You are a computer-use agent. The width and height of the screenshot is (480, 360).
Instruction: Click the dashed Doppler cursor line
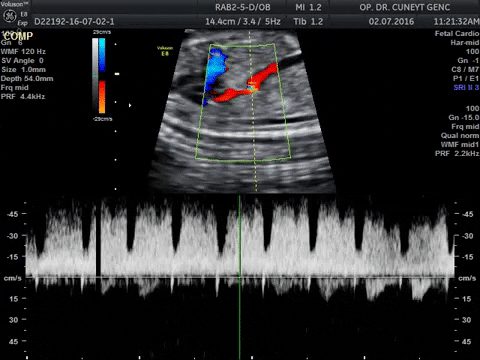[x=253, y=112]
